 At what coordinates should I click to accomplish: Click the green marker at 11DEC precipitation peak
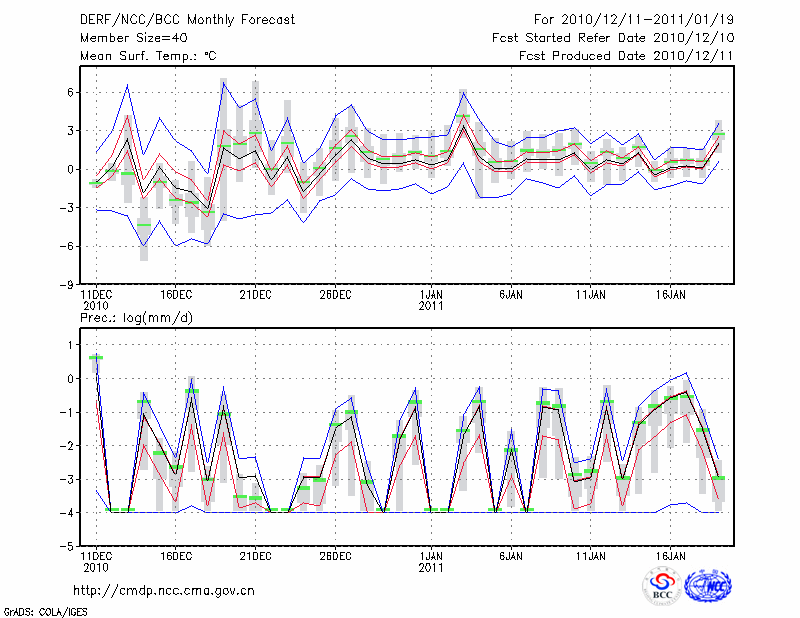pos(96,357)
